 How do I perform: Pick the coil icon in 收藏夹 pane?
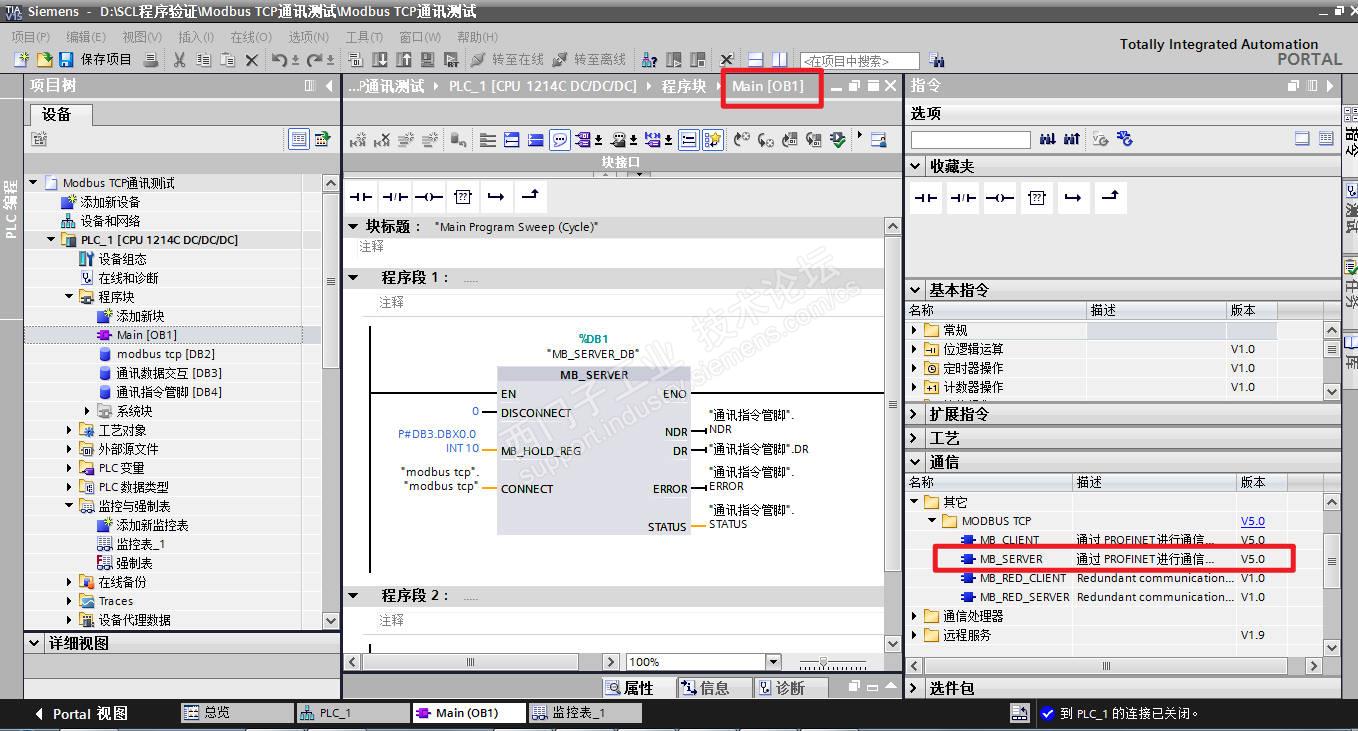click(999, 198)
